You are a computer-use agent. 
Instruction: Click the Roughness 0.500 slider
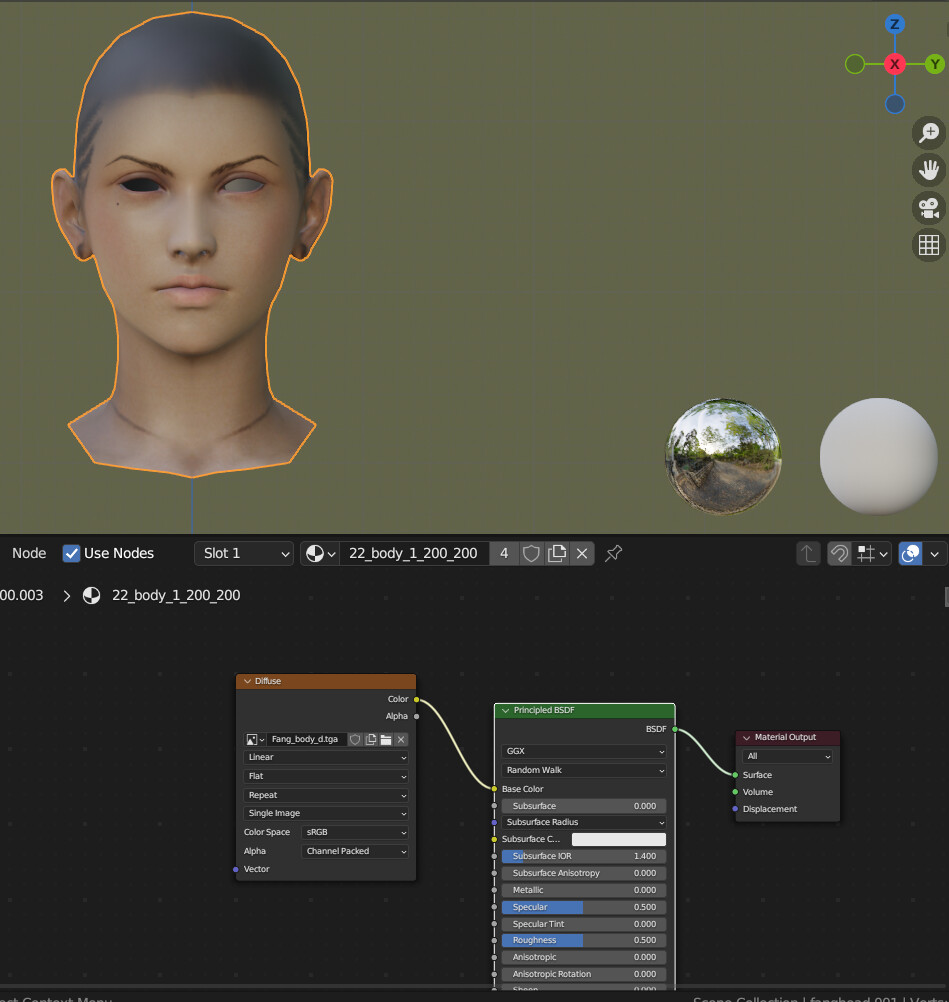pyautogui.click(x=583, y=941)
